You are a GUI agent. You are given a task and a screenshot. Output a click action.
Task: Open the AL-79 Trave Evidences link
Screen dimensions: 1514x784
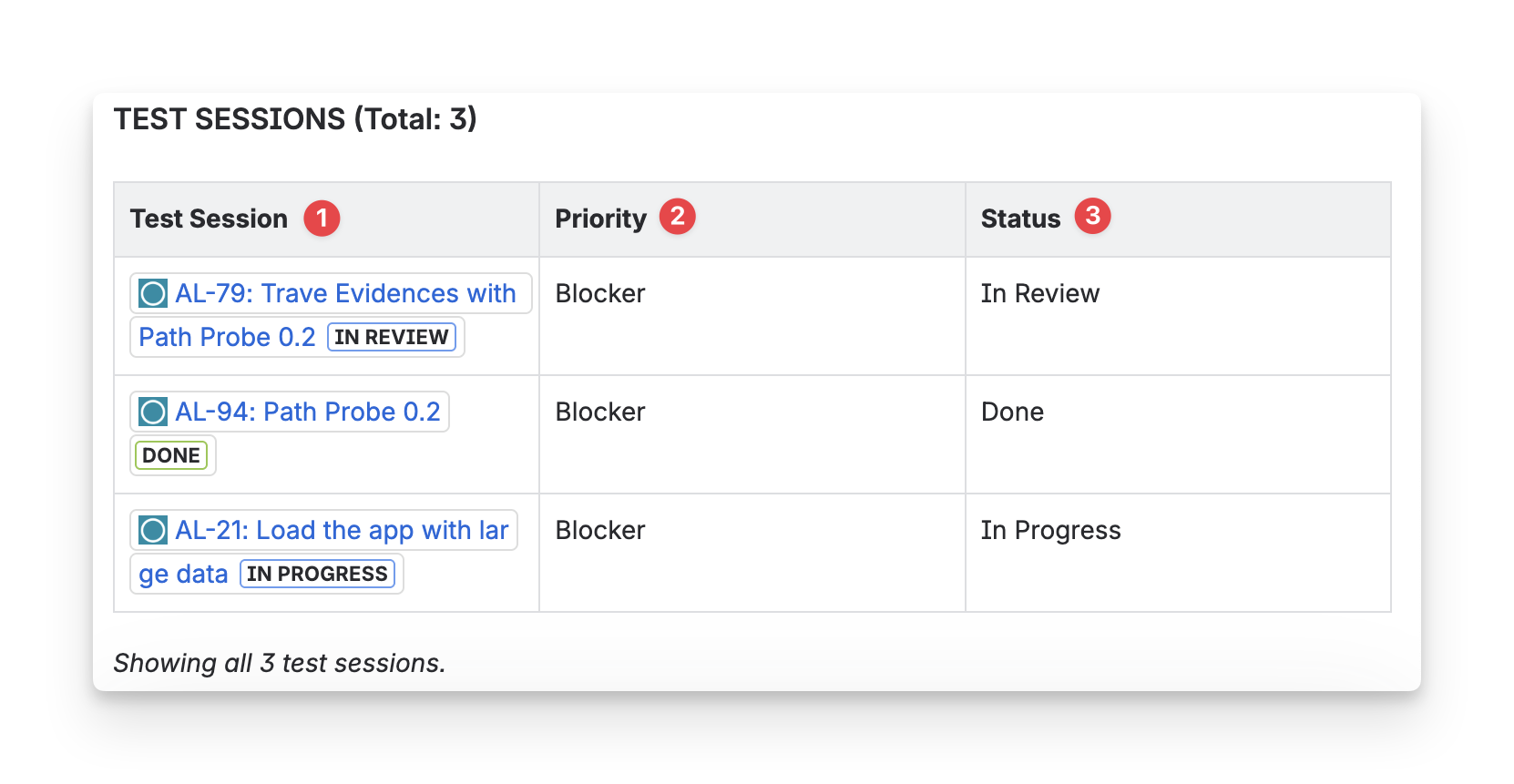[x=345, y=293]
